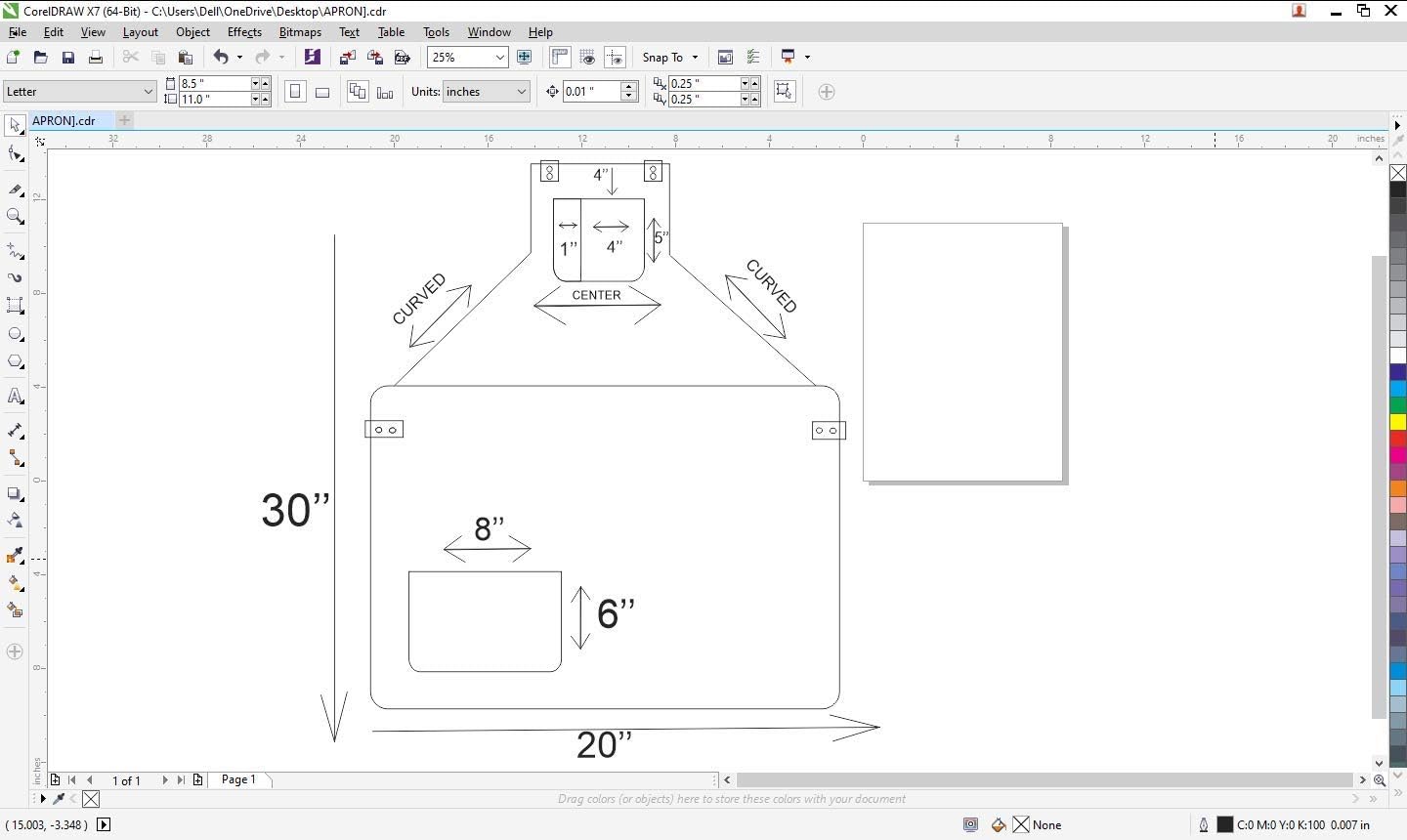
Task: Click the Search content icon
Action: coord(312,58)
